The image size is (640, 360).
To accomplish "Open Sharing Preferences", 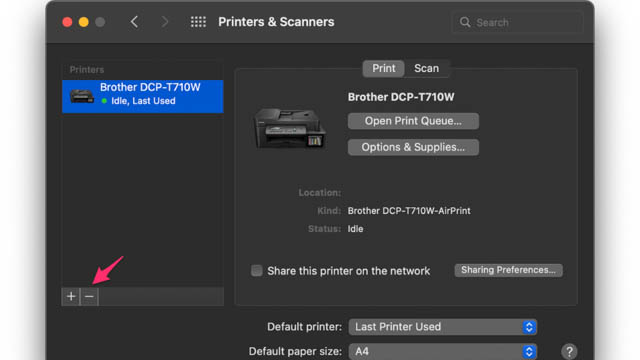I will (509, 270).
